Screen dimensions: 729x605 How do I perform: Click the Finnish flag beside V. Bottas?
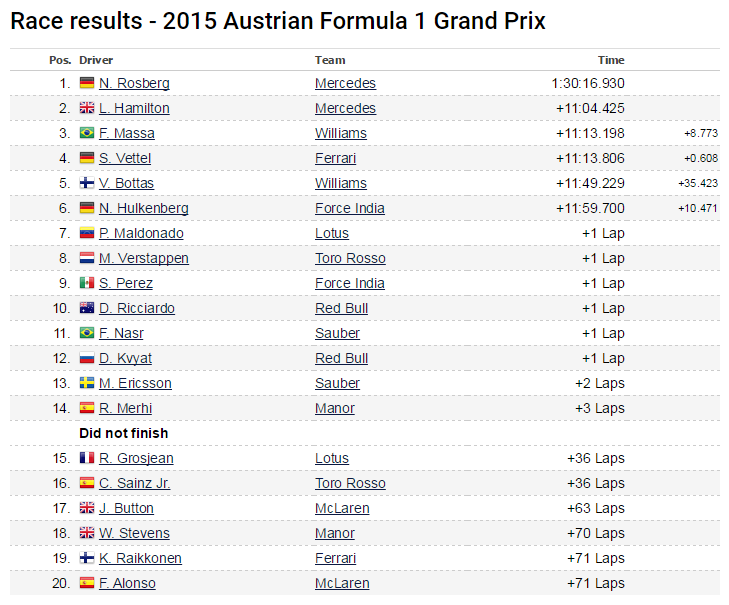pos(87,183)
